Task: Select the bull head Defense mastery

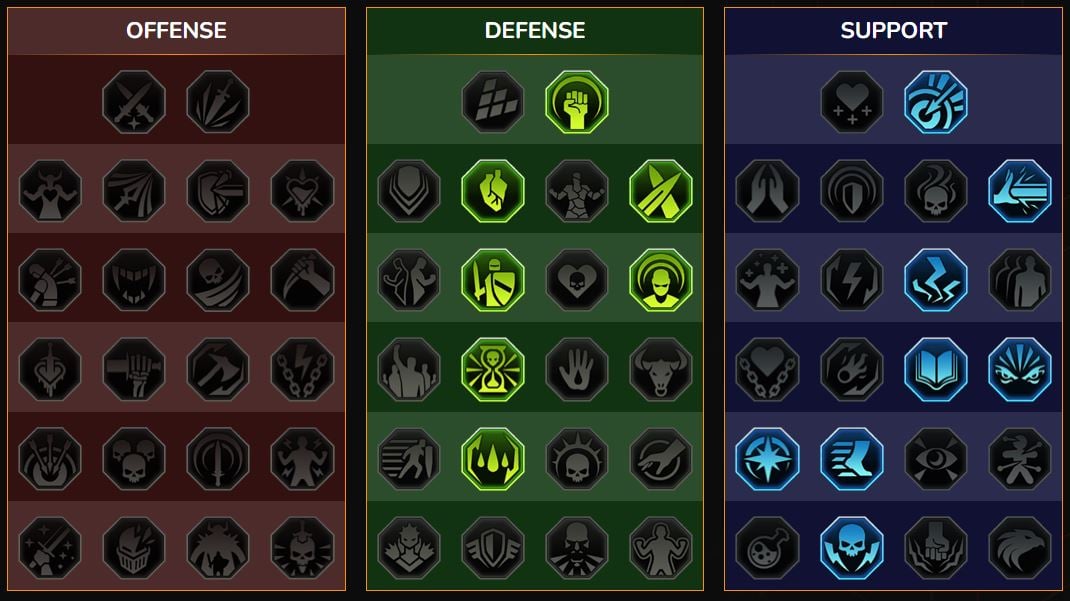Action: pos(661,369)
